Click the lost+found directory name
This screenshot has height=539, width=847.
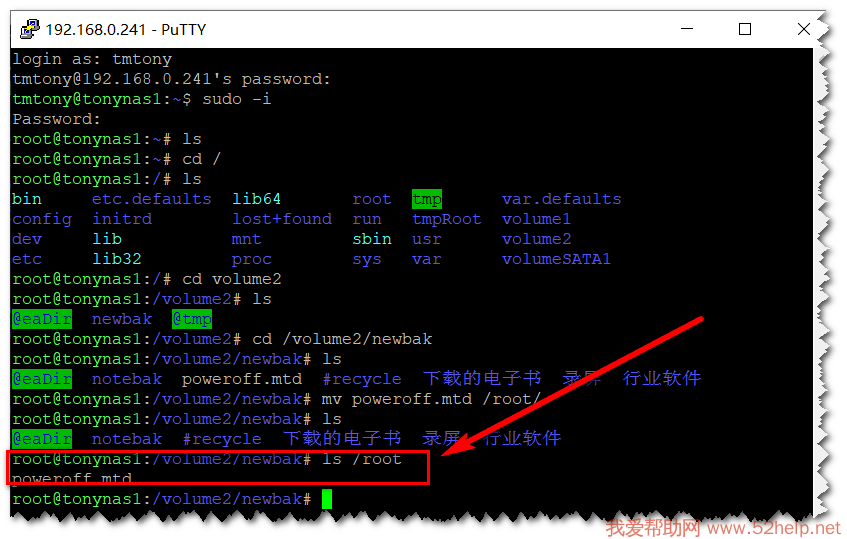click(282, 219)
